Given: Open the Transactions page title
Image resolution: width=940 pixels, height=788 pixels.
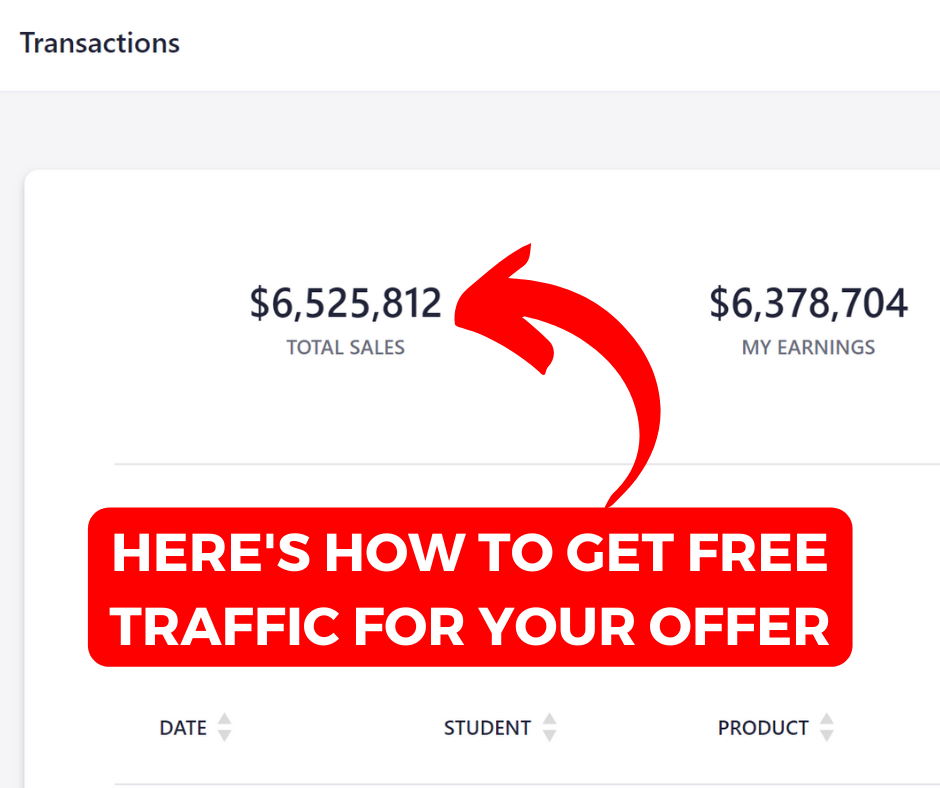Looking at the screenshot, I should click(x=100, y=43).
